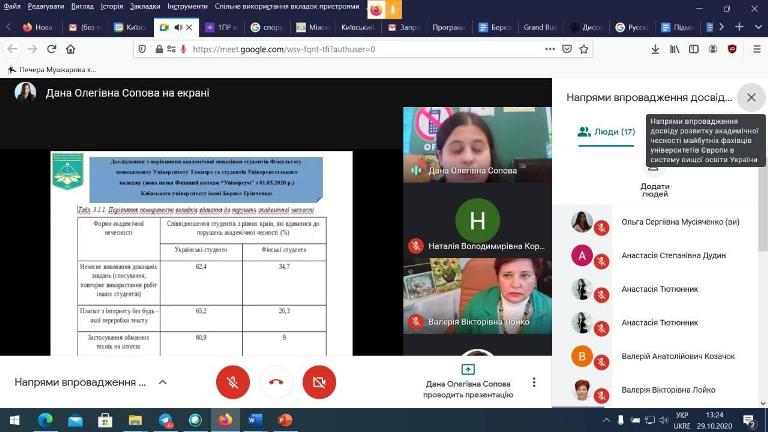Viewport: 768px width, 432px height.
Task: Open list all tabs dropdown
Action: point(758,27)
